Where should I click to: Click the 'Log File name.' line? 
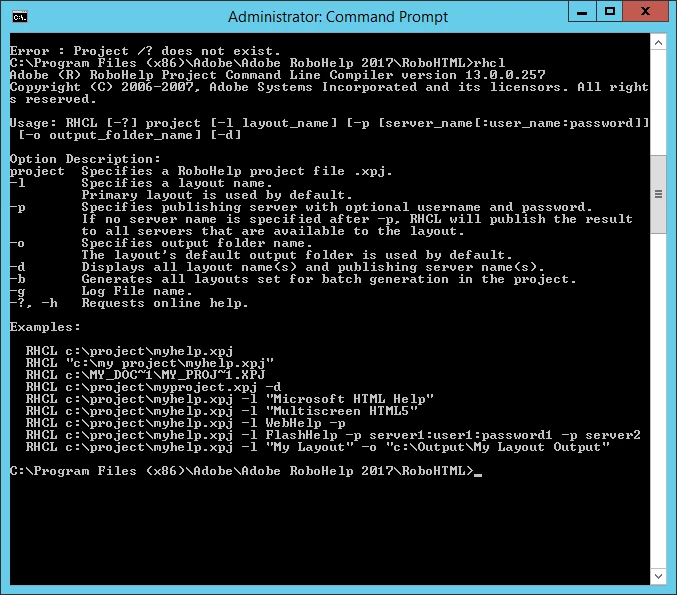point(137,291)
